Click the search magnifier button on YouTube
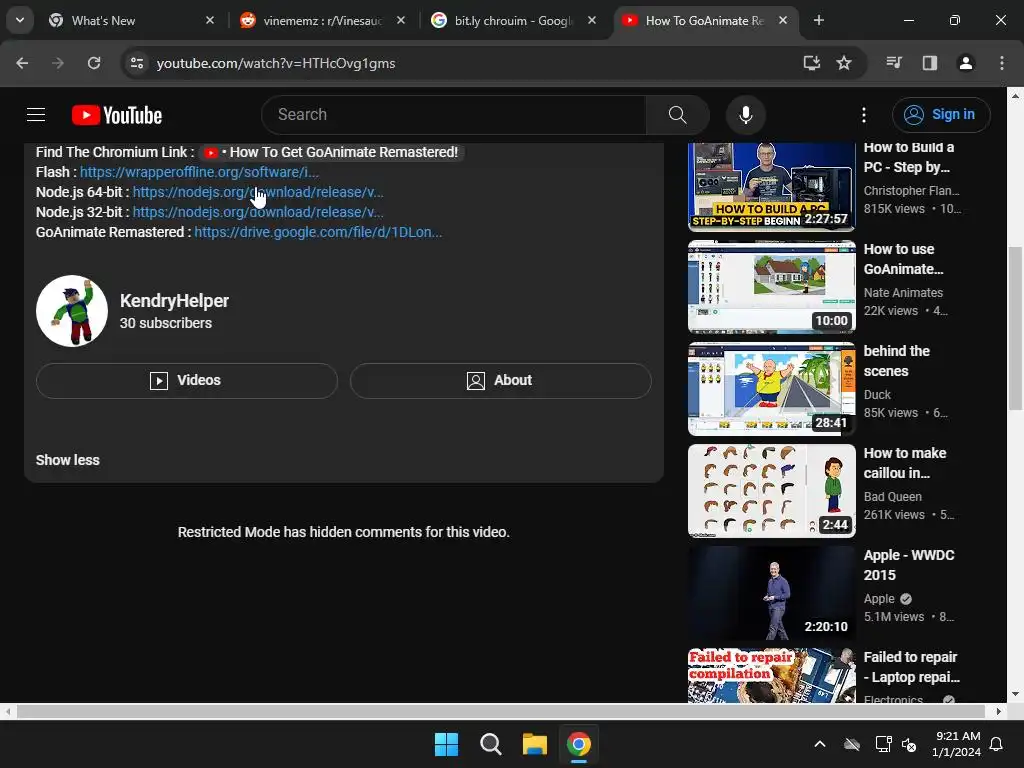The height and width of the screenshot is (768, 1024). tap(677, 115)
